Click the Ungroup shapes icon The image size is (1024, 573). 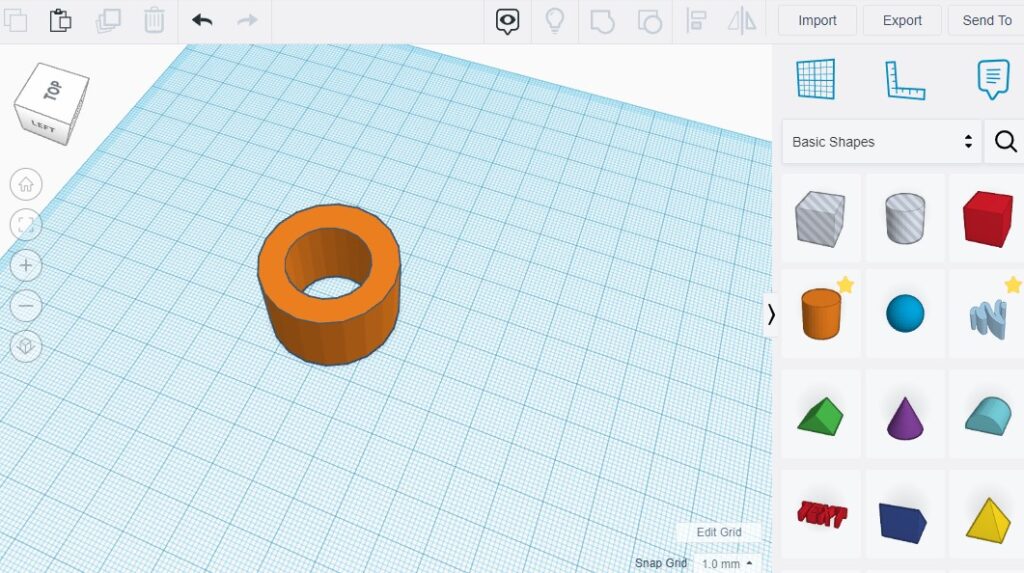(649, 21)
